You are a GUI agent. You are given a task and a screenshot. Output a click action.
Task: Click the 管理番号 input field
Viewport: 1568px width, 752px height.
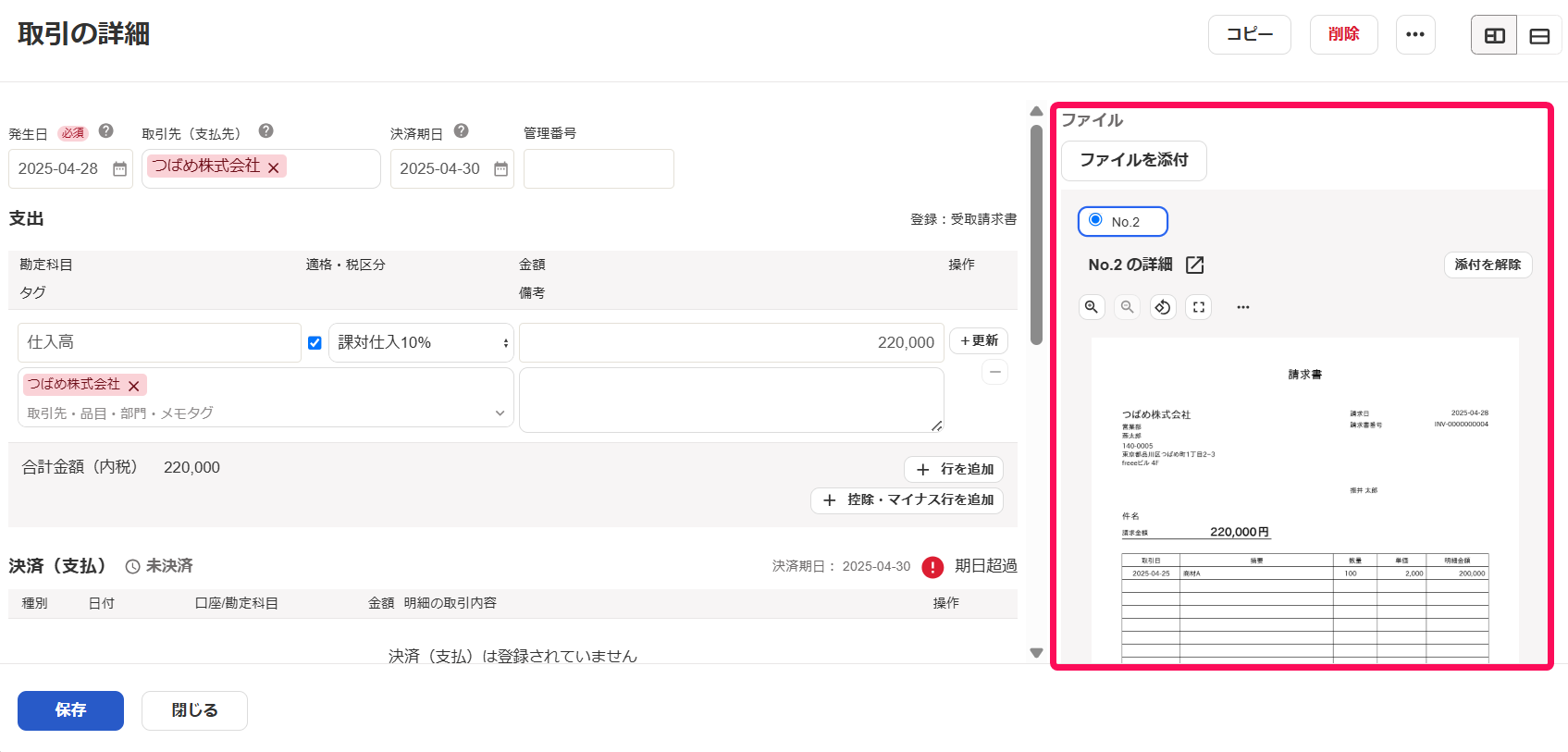(x=599, y=169)
